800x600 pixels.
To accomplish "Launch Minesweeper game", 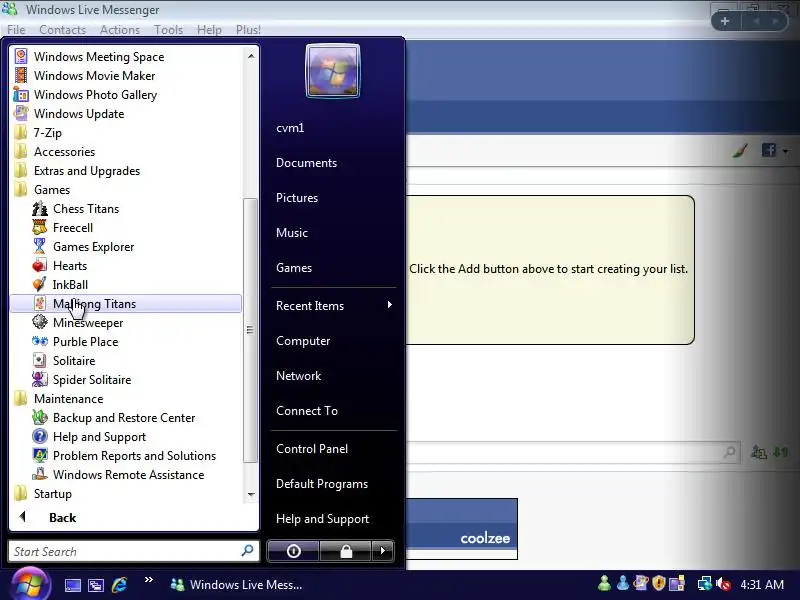I will tap(88, 323).
